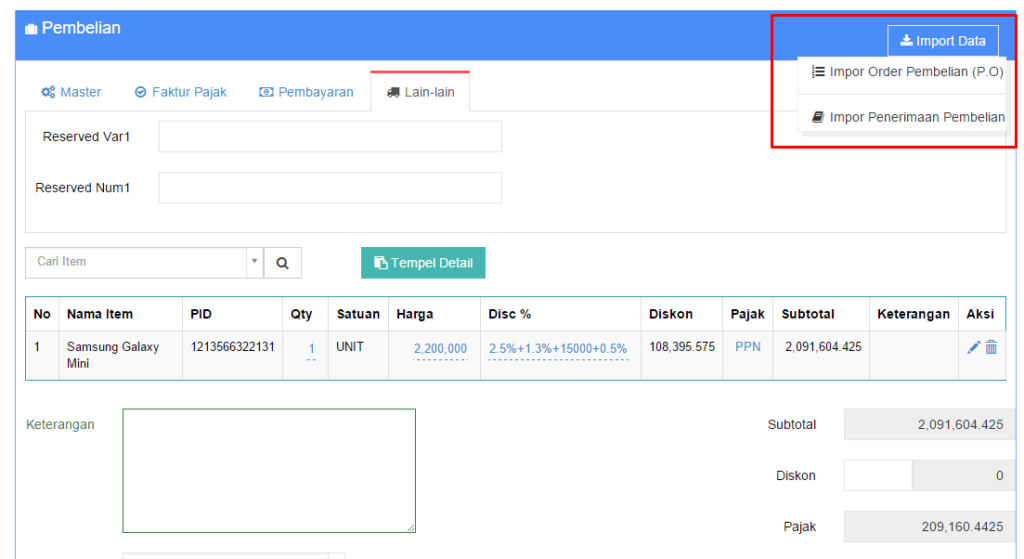Image resolution: width=1024 pixels, height=559 pixels.
Task: Click the magnifier search button beside Cari Item
Action: click(282, 263)
